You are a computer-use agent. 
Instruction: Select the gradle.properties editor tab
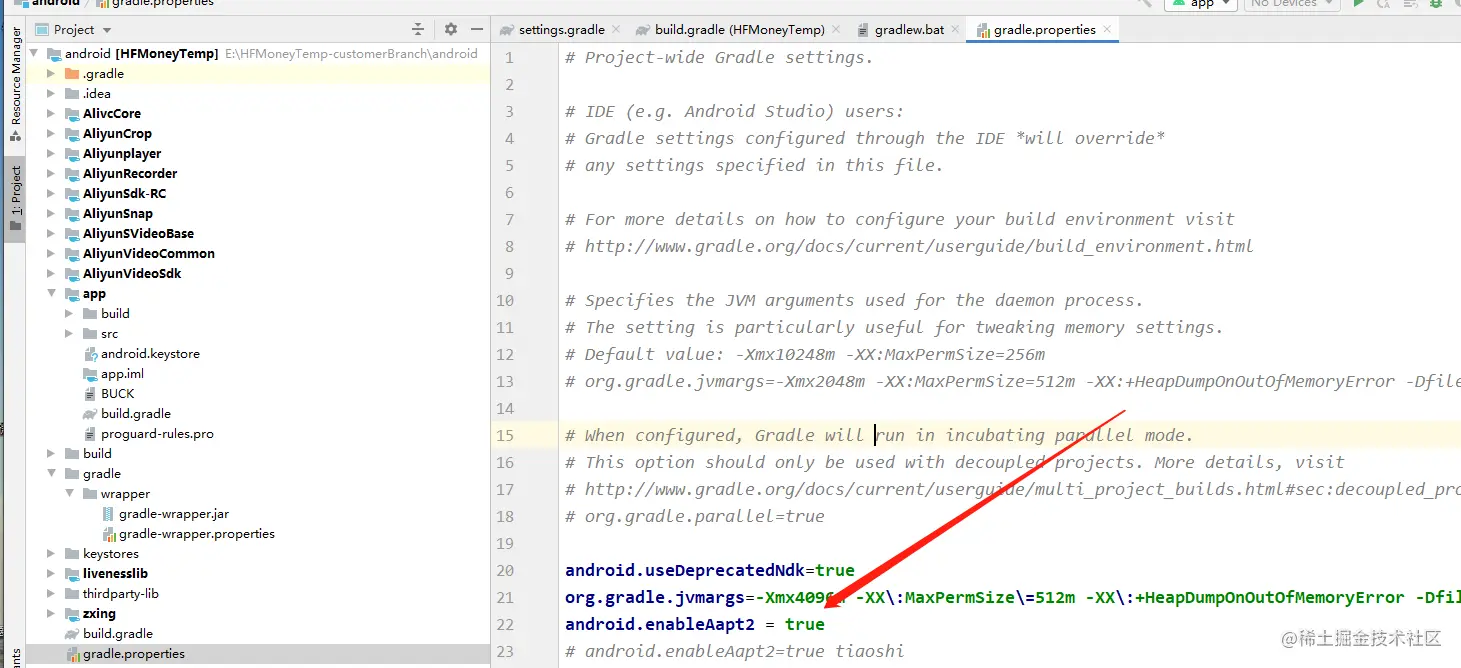pos(1044,30)
